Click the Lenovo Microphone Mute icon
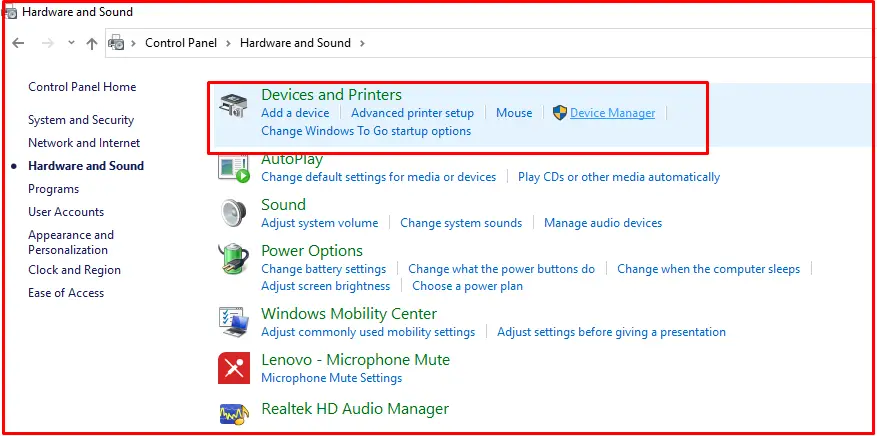Viewport: 877px width, 436px height. coord(233,368)
